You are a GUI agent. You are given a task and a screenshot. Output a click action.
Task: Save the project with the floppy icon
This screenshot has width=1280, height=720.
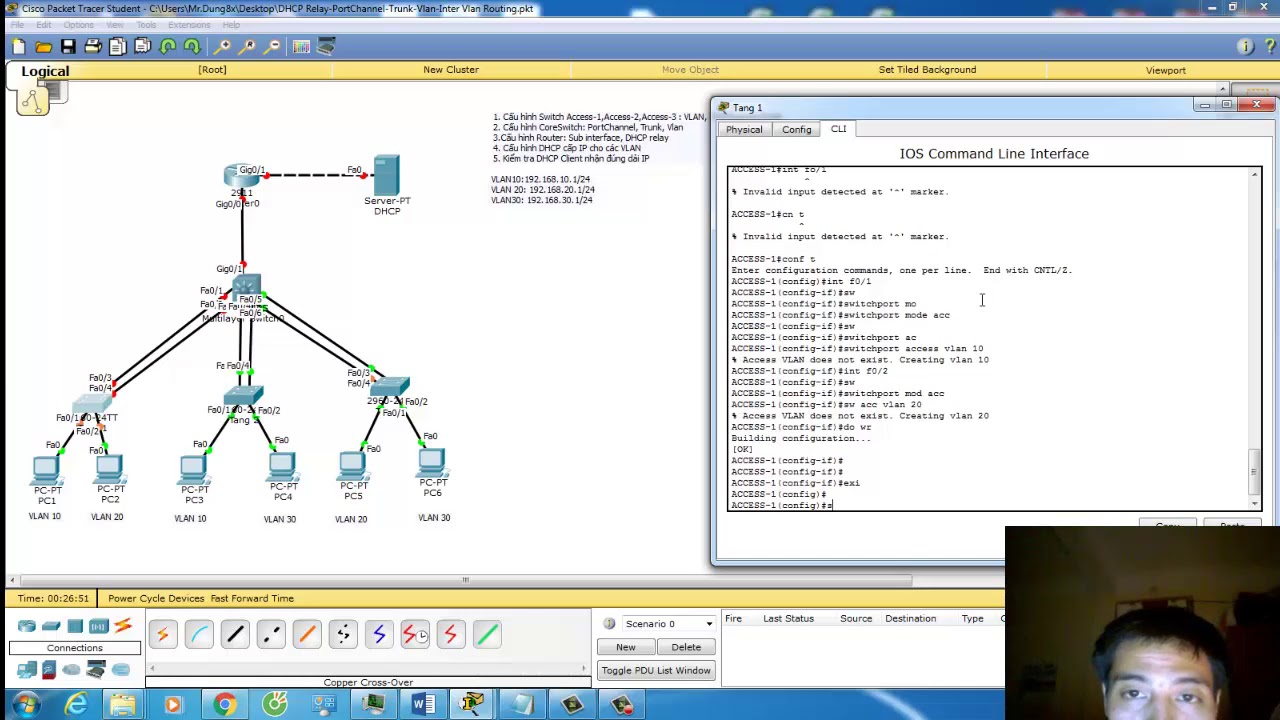point(68,46)
